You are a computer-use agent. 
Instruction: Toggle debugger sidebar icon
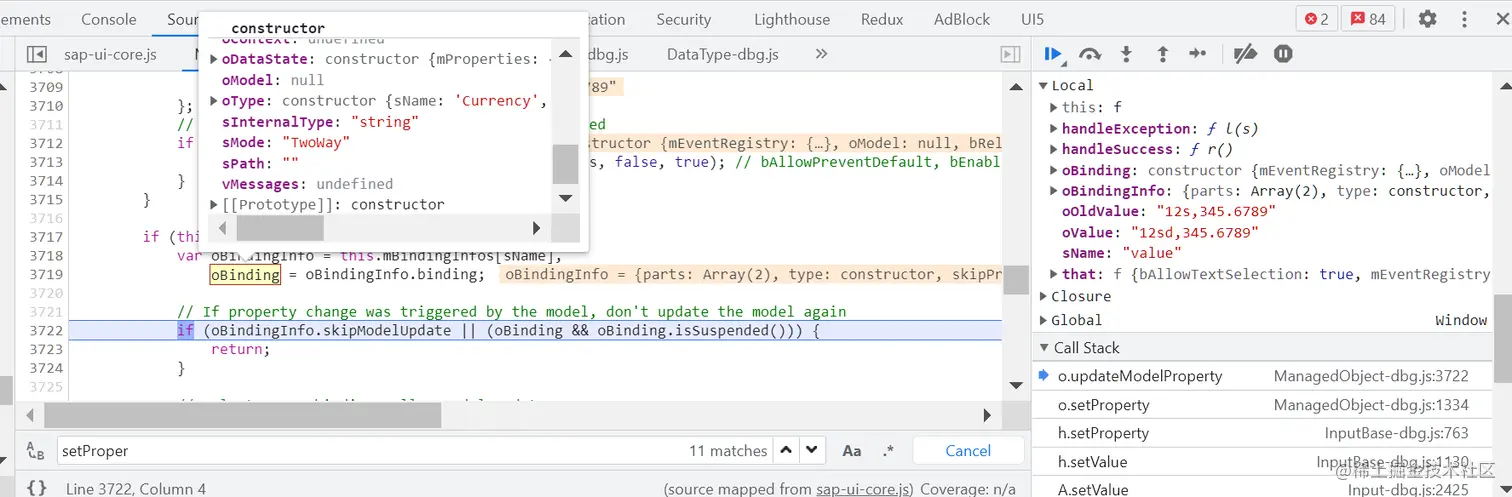click(1011, 54)
